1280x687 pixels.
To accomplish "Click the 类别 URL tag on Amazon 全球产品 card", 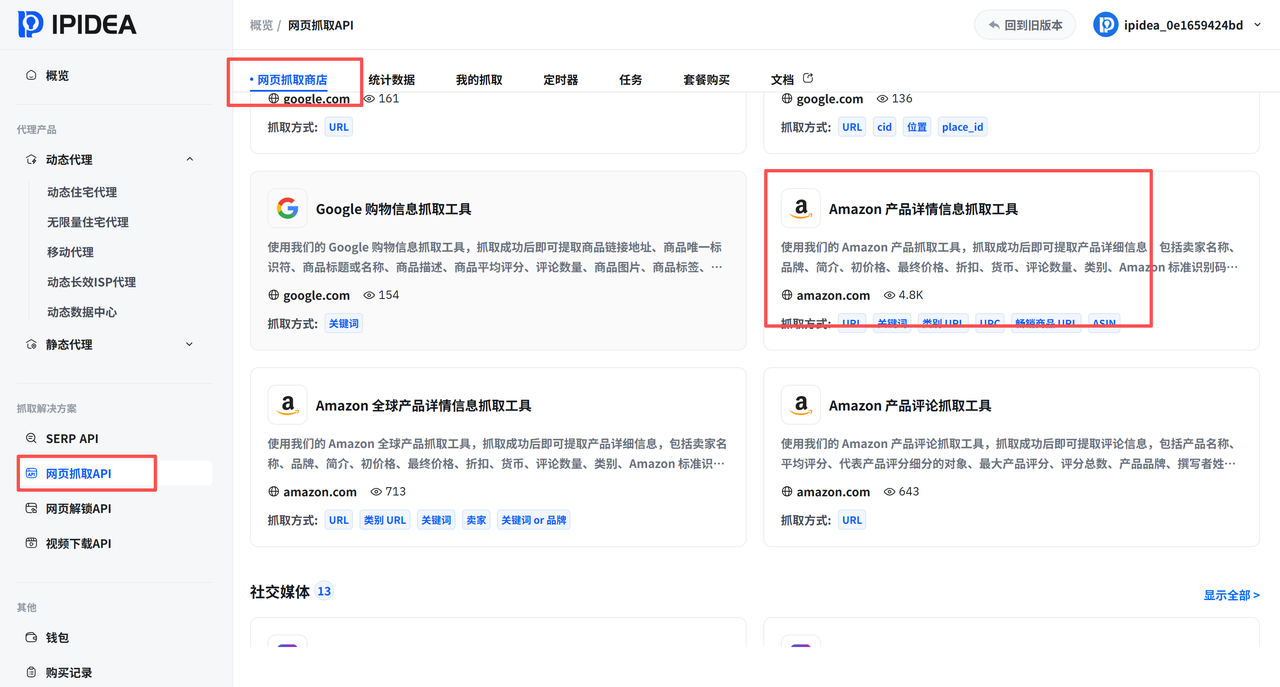I will [385, 519].
